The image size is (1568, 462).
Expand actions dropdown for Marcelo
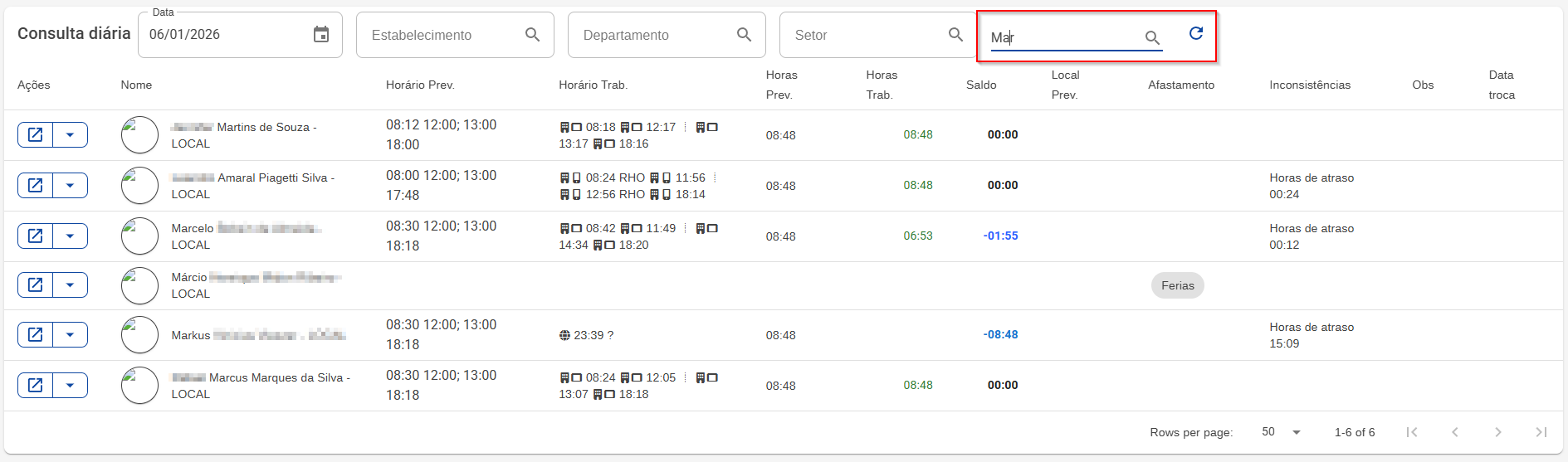pyautogui.click(x=71, y=236)
